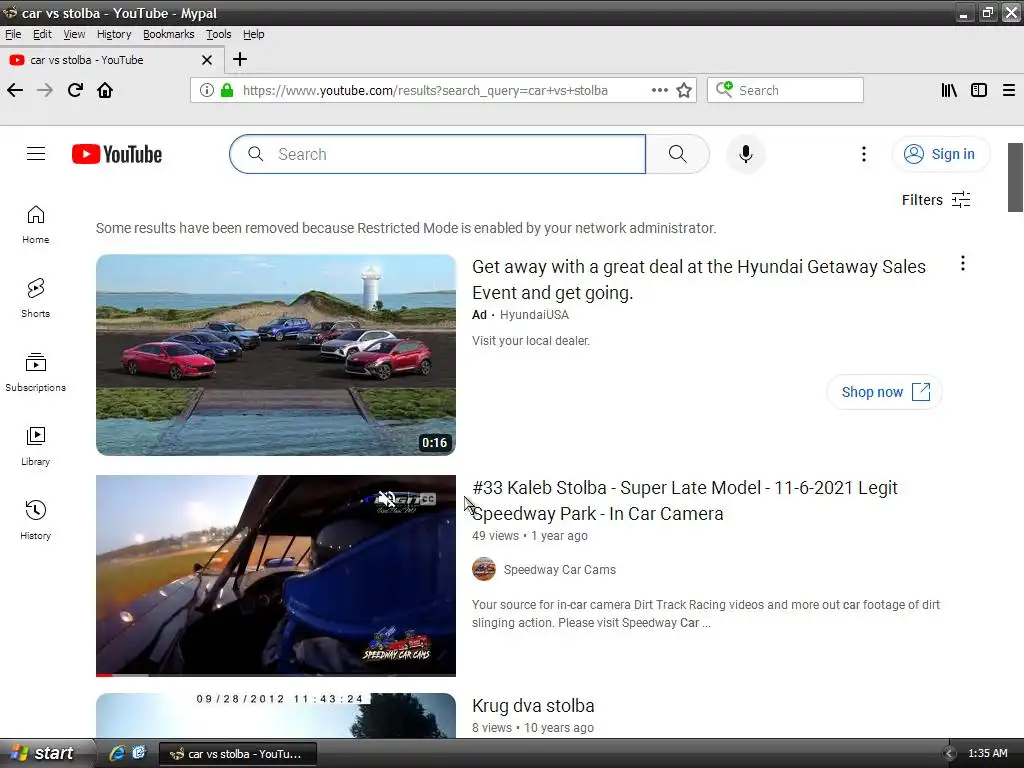Toggle browser sidebar view
The width and height of the screenshot is (1024, 768).
pyautogui.click(x=979, y=90)
